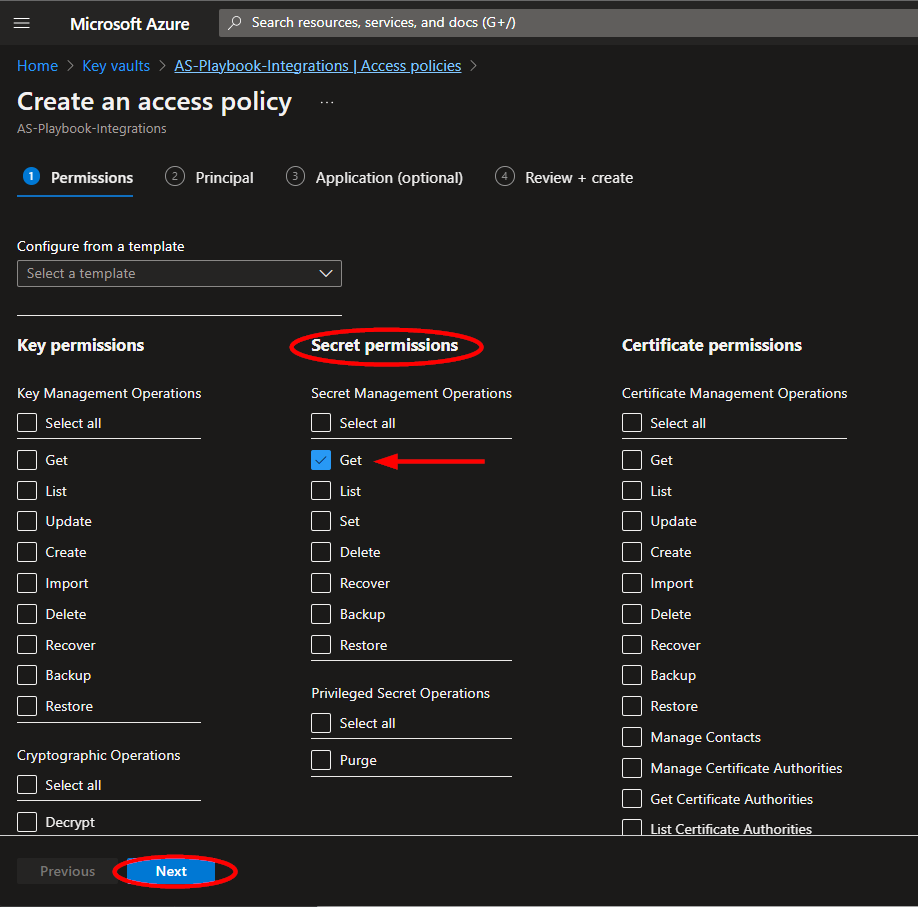Enable Get under Certificate permissions
Image resolution: width=918 pixels, height=907 pixels.
click(632, 460)
